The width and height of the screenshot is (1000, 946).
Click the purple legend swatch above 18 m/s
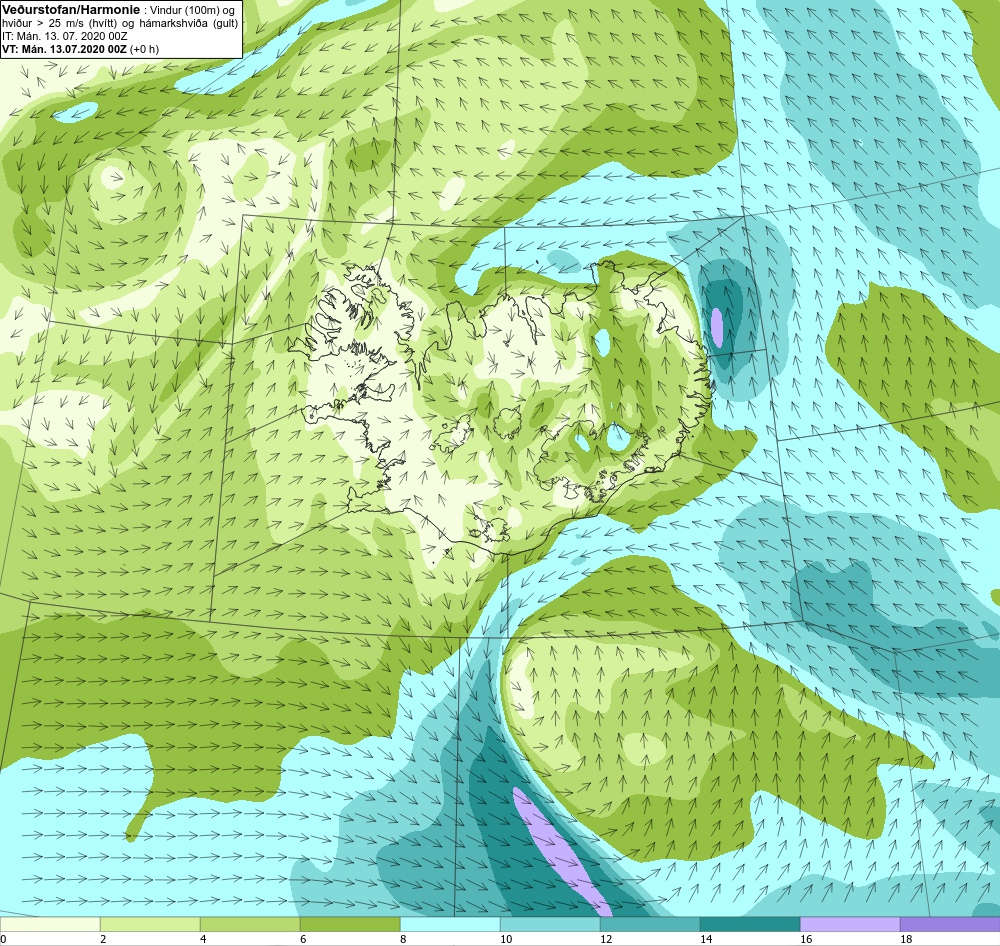tap(950, 924)
